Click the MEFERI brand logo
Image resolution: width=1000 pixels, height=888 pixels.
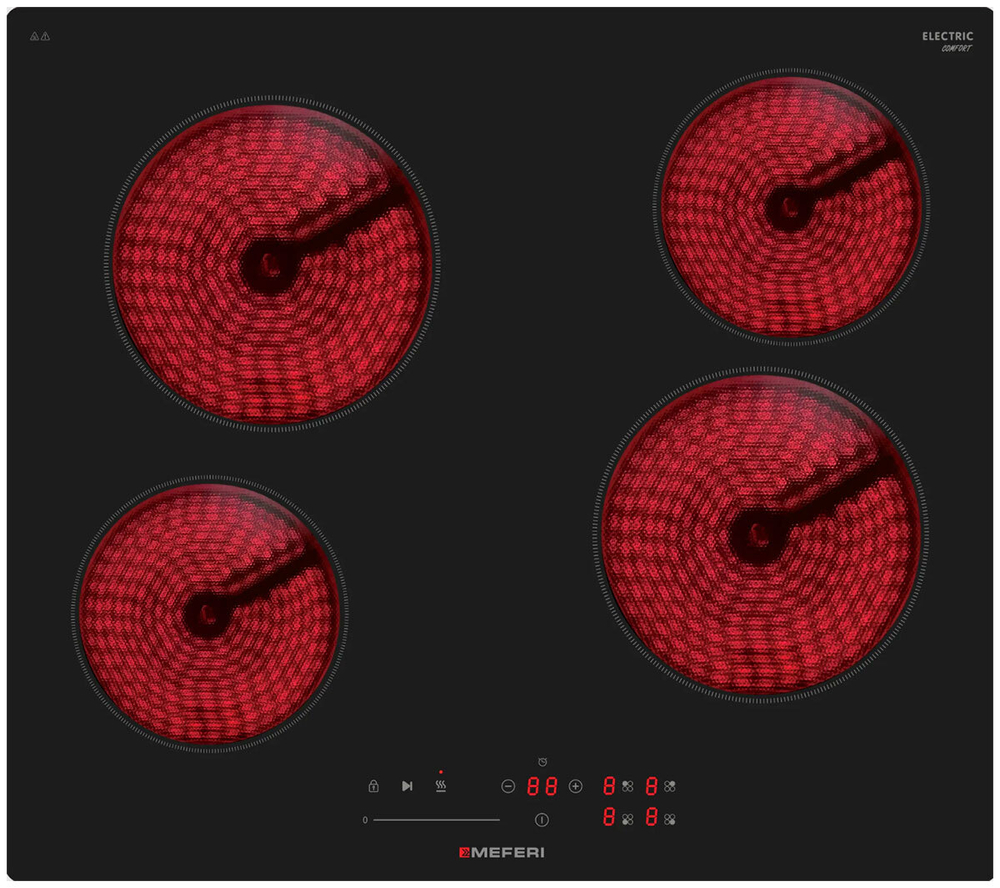click(502, 852)
